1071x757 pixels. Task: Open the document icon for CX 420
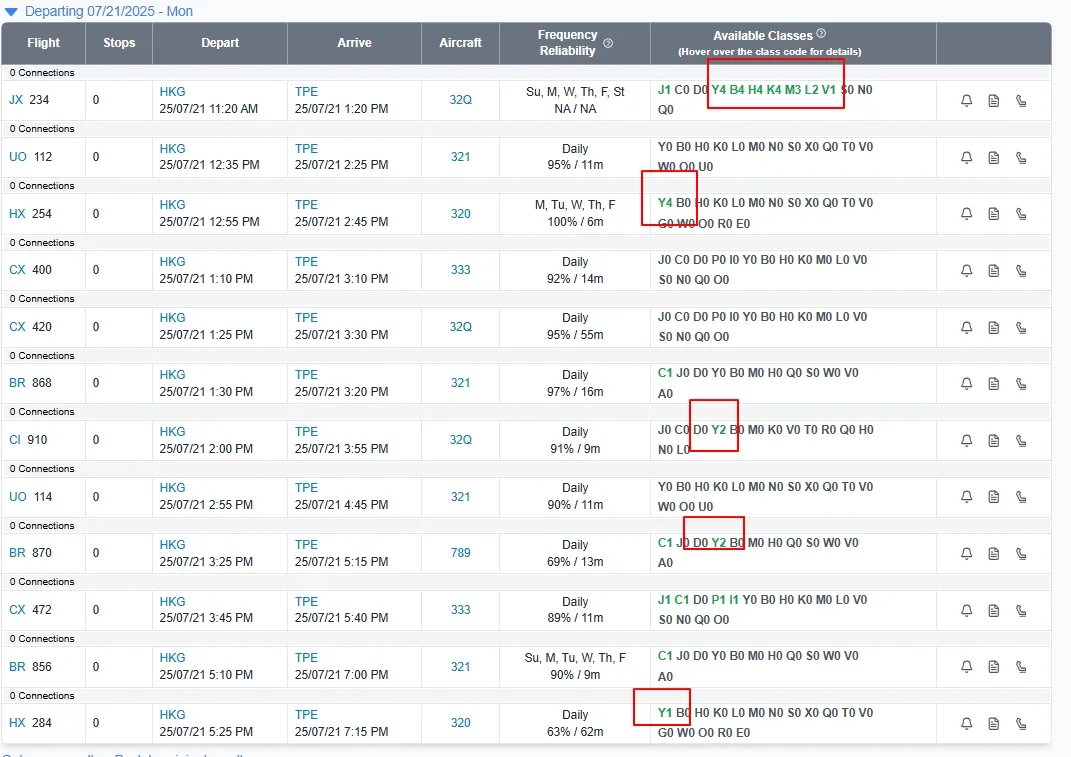[994, 327]
